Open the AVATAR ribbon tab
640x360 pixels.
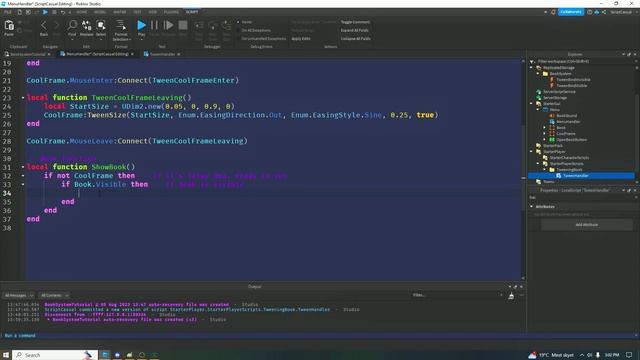coord(120,12)
